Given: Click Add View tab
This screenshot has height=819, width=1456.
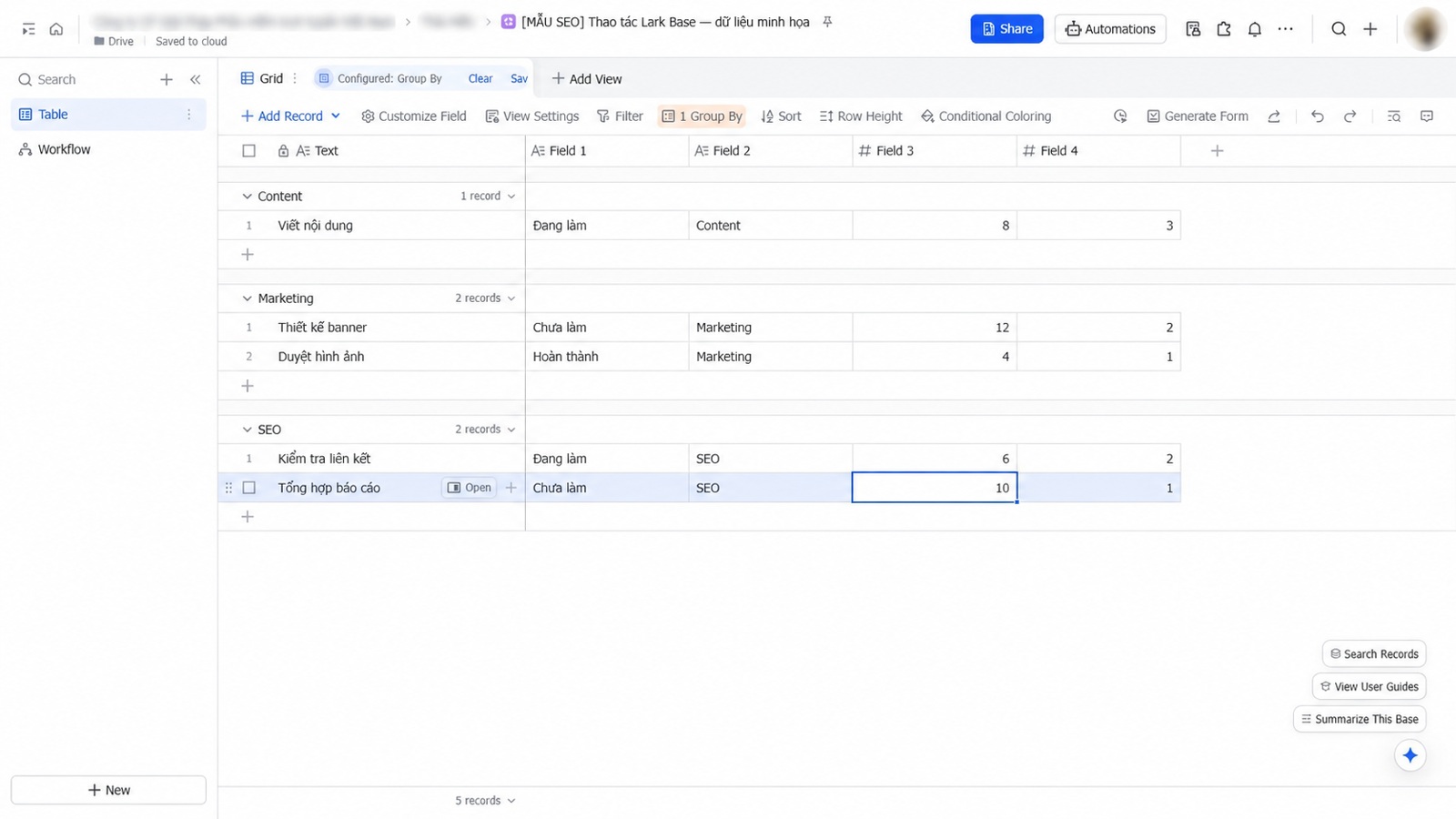Looking at the screenshot, I should (x=587, y=79).
